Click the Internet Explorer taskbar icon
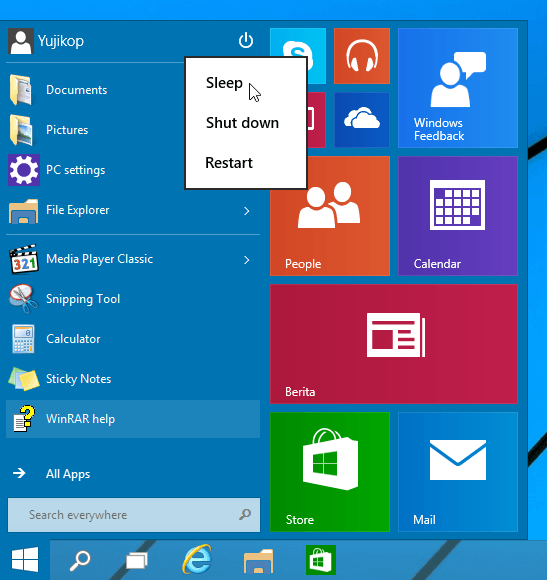This screenshot has height=580, width=547. pyautogui.click(x=197, y=559)
